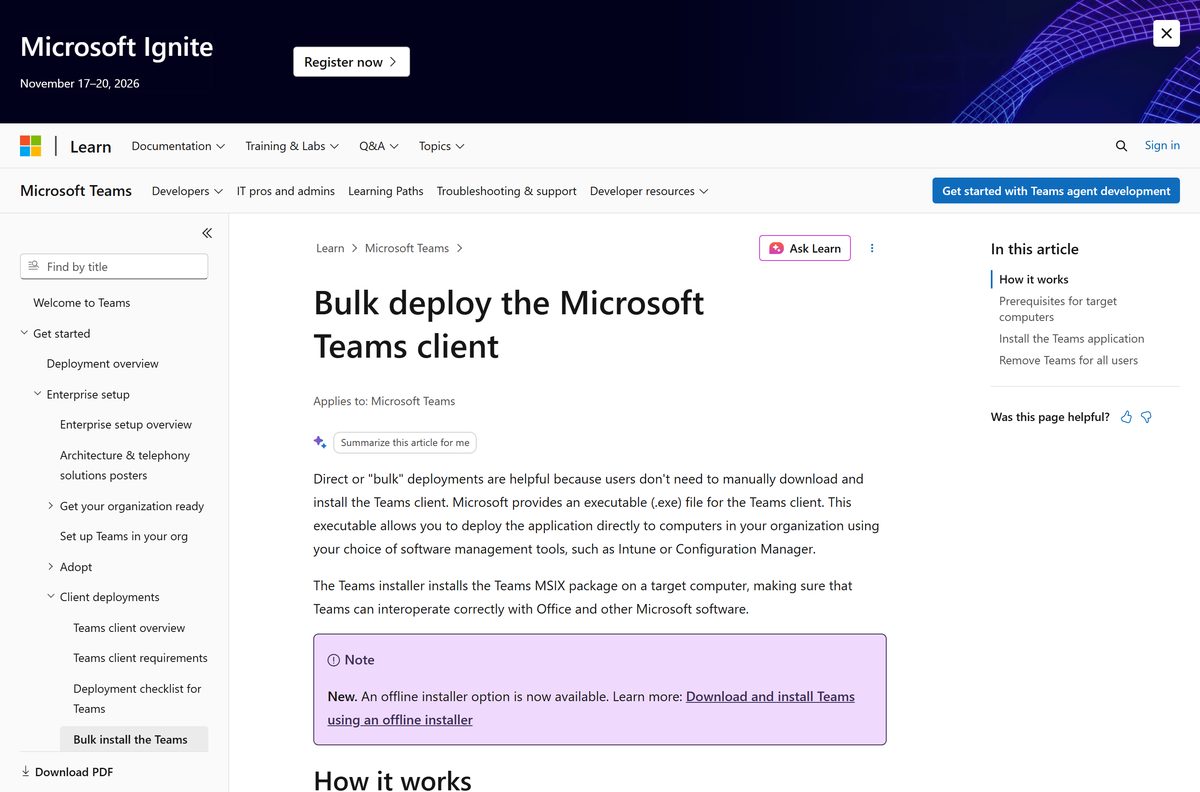
Task: Open Set up Teams in your org
Action: 124,536
